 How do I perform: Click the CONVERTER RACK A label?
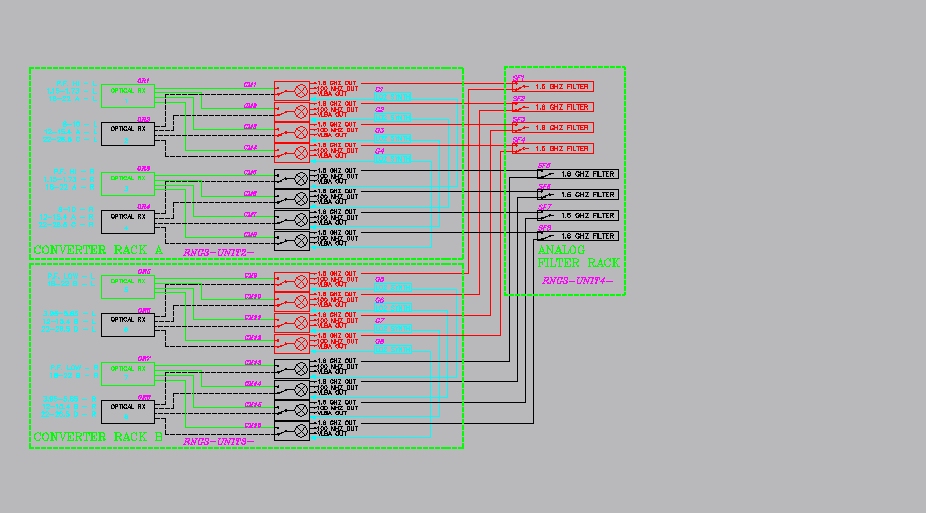[x=98, y=250]
